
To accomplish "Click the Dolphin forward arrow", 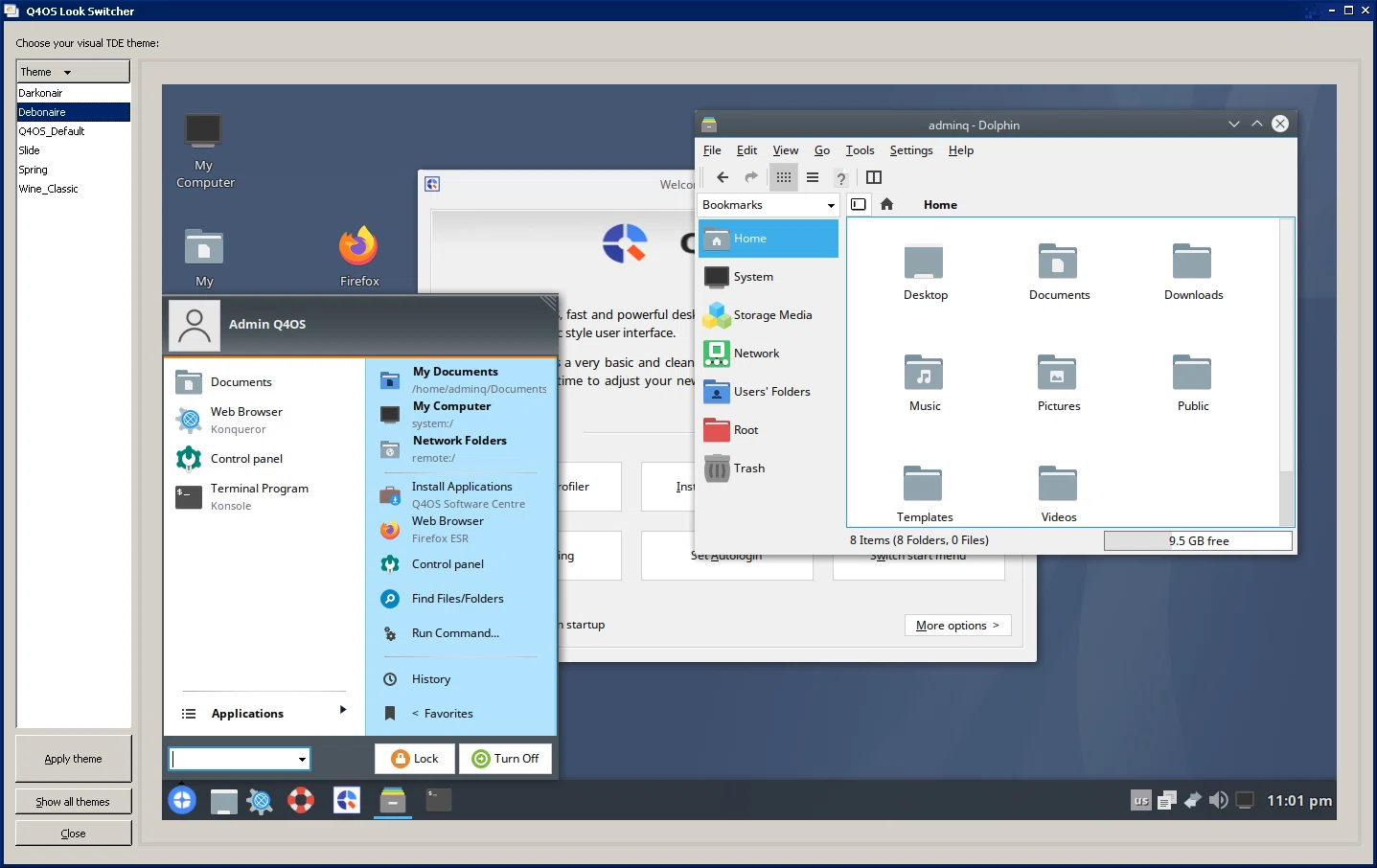I will point(751,177).
